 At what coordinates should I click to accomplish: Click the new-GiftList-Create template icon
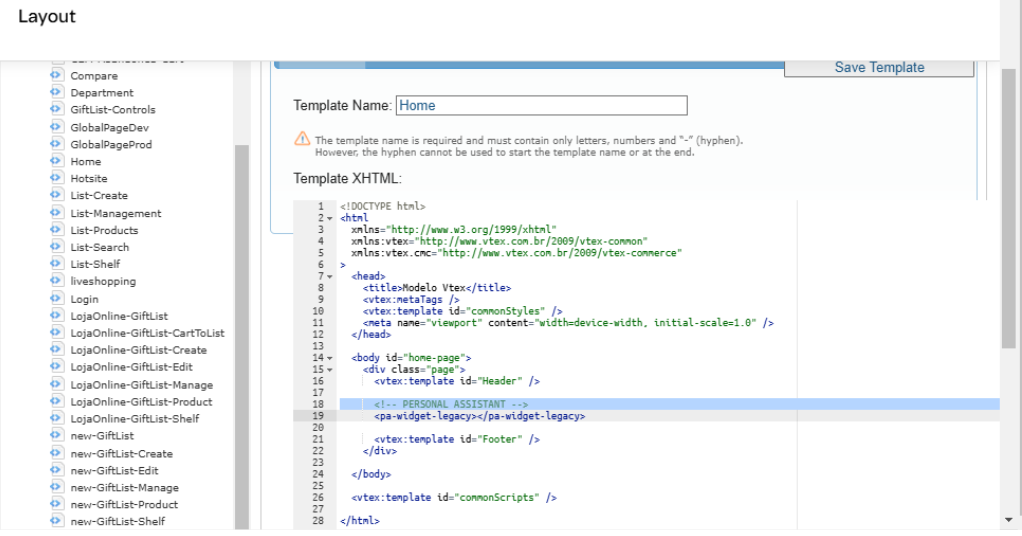(x=56, y=453)
